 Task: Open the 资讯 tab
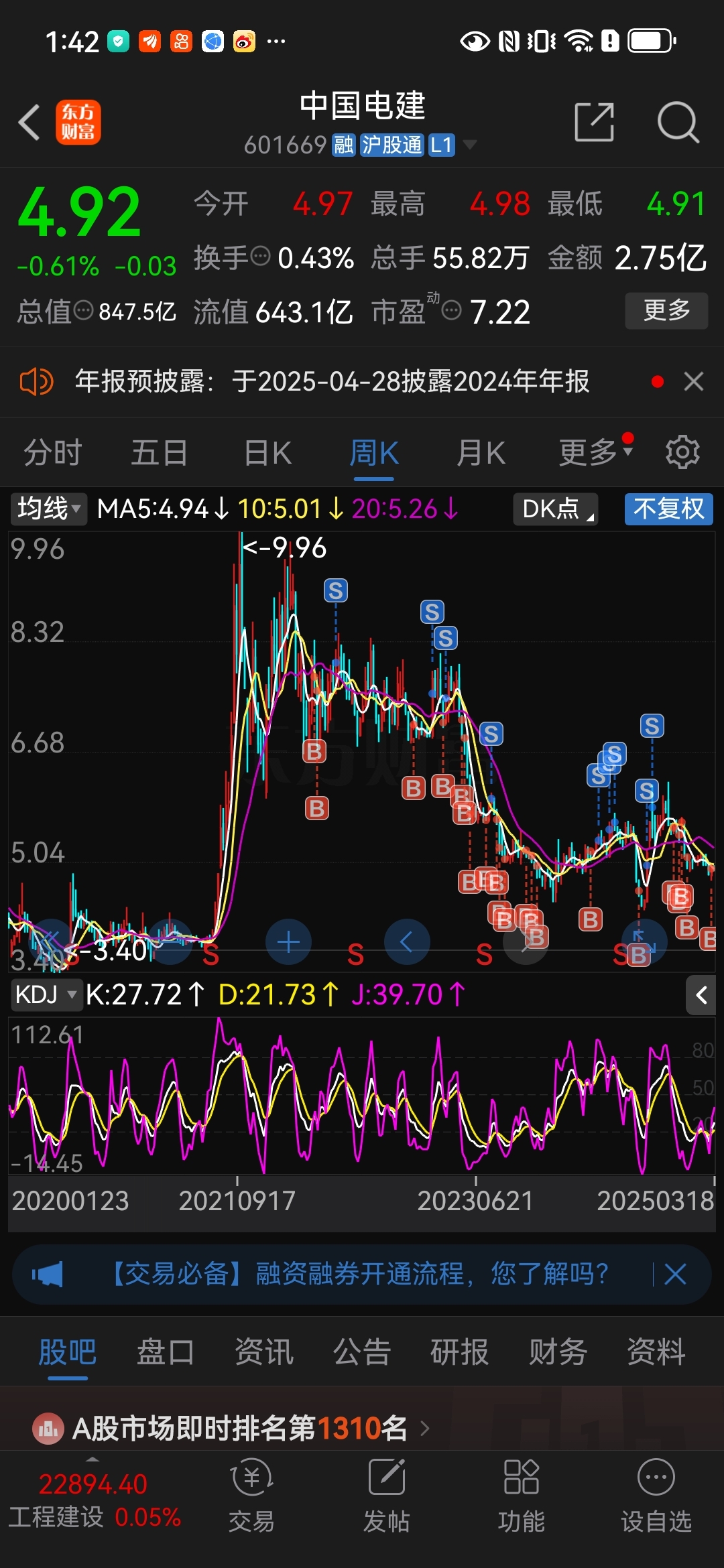[264, 1352]
